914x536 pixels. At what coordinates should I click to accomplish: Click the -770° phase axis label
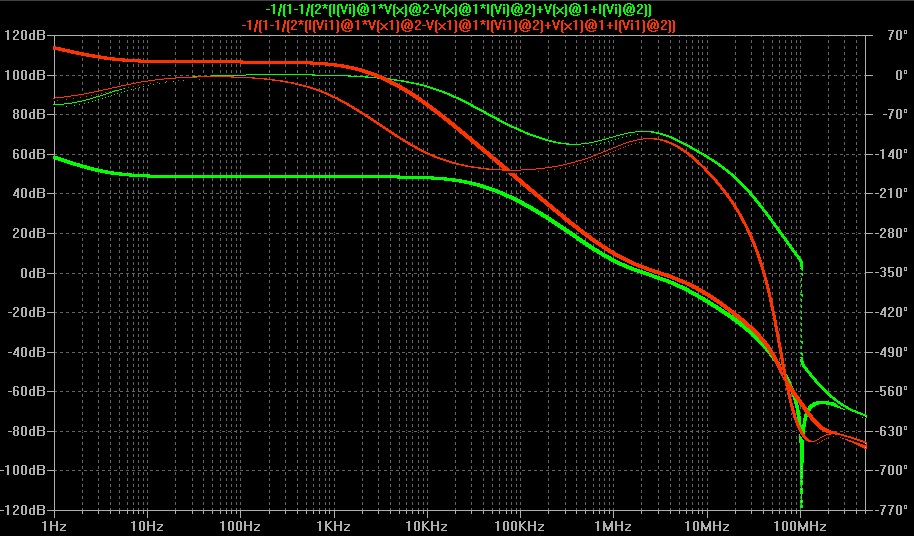[x=886, y=510]
